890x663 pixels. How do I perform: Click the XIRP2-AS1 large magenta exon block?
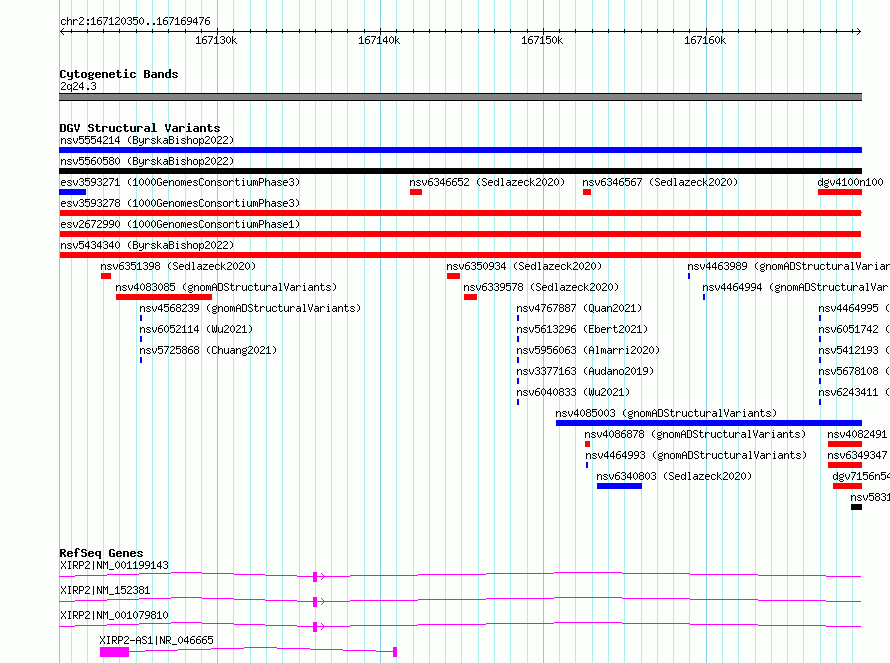pyautogui.click(x=115, y=652)
